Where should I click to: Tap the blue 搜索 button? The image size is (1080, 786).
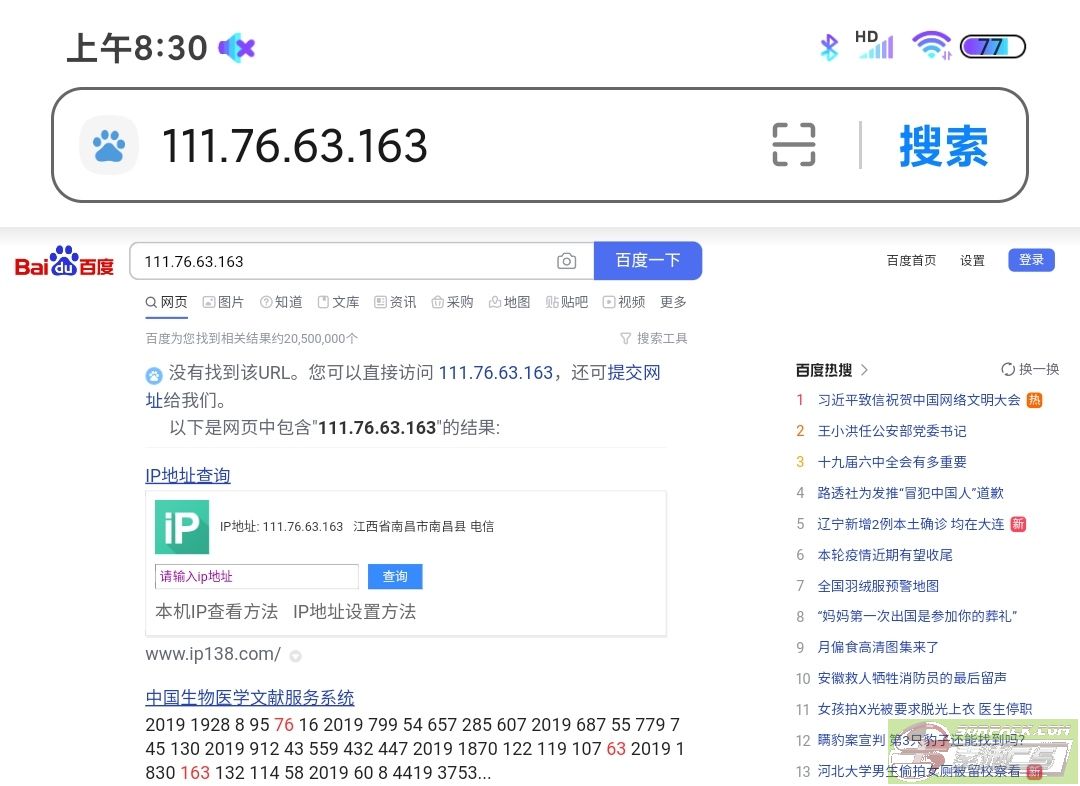pos(943,145)
